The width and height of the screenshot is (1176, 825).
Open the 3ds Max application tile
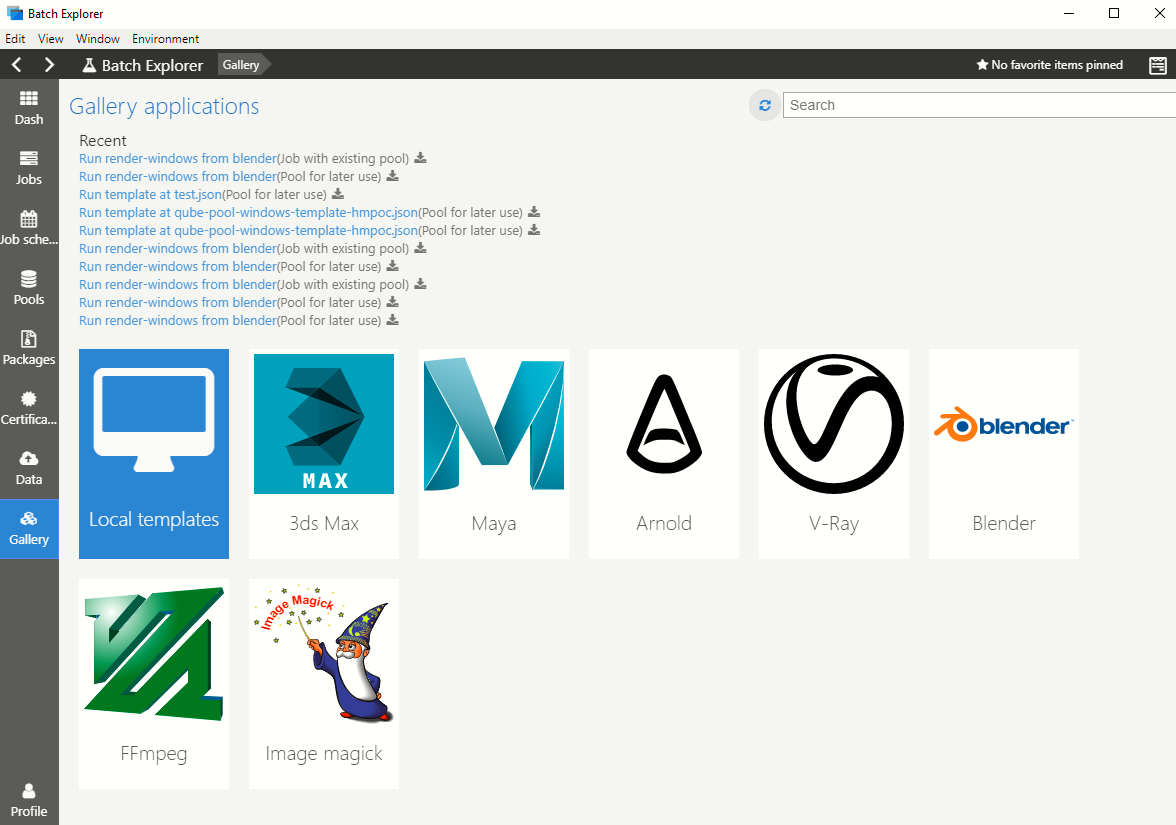tap(324, 454)
